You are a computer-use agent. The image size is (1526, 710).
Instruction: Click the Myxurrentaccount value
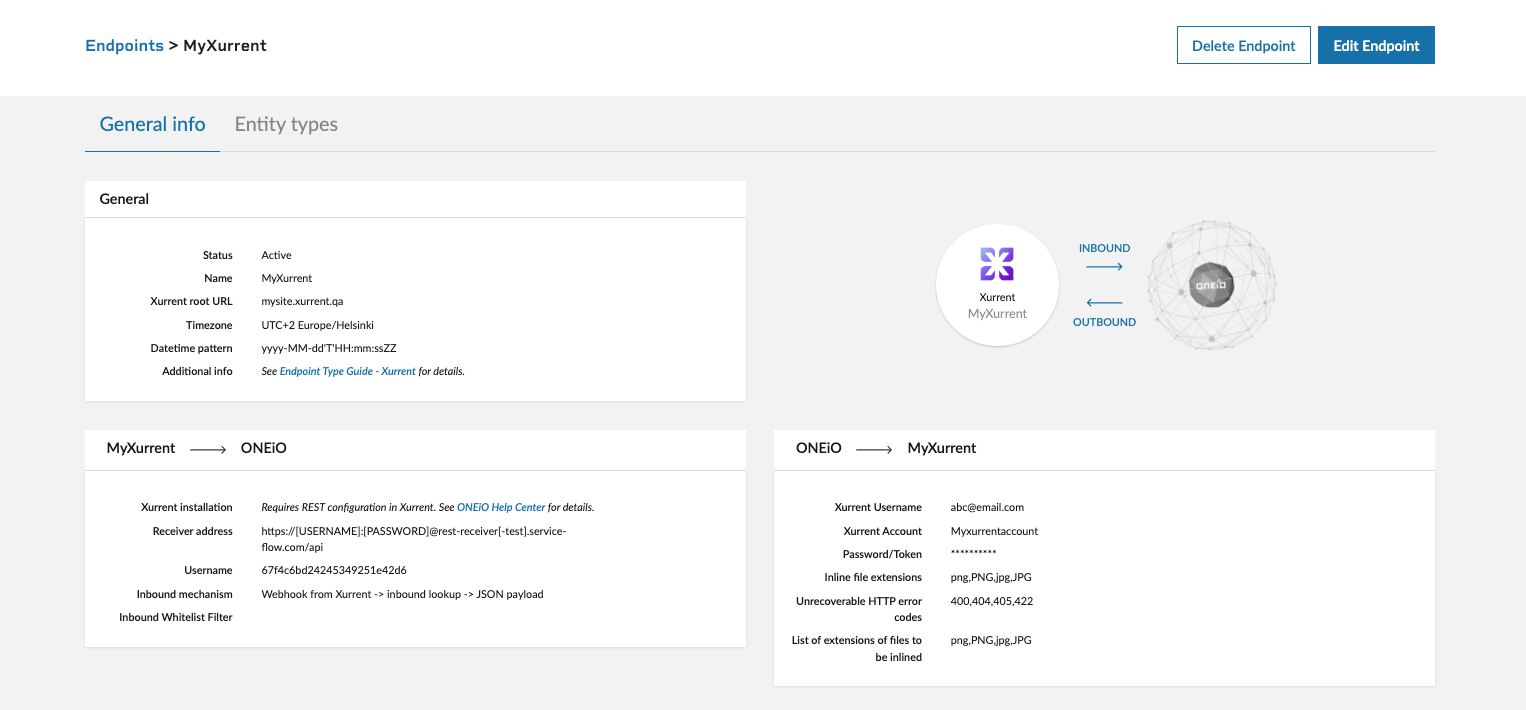pyautogui.click(x=994, y=531)
